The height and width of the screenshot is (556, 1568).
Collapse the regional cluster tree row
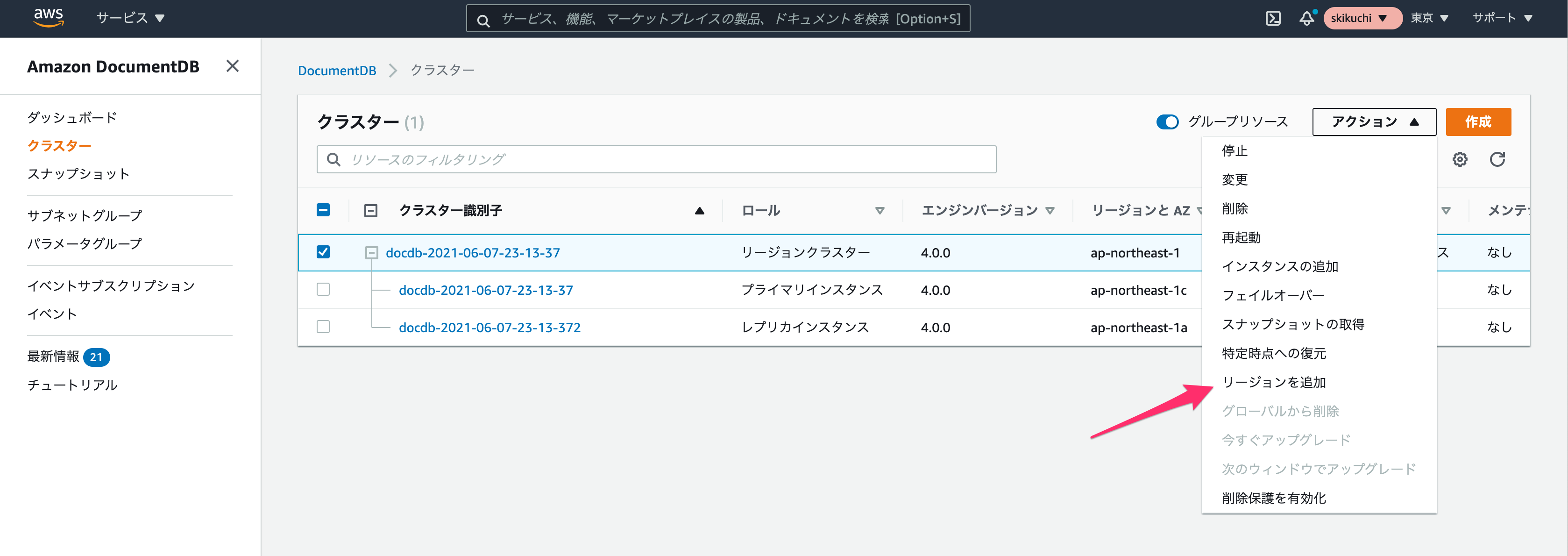pos(371,252)
